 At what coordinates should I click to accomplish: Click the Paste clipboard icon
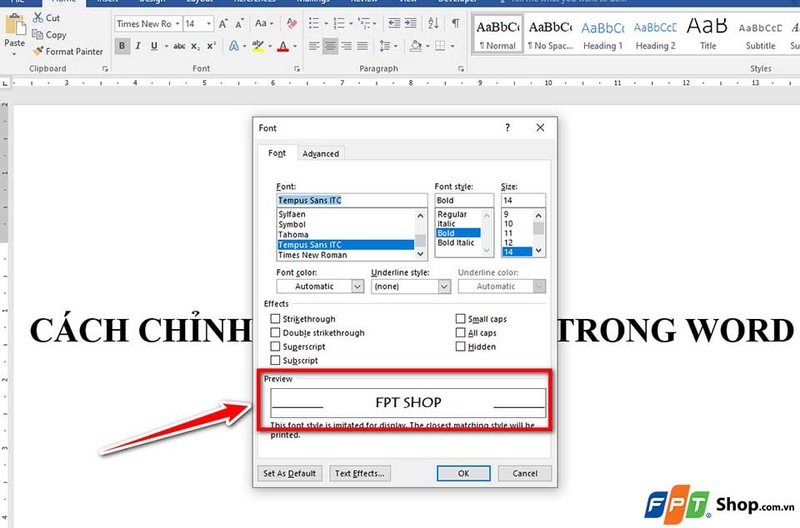[x=15, y=26]
